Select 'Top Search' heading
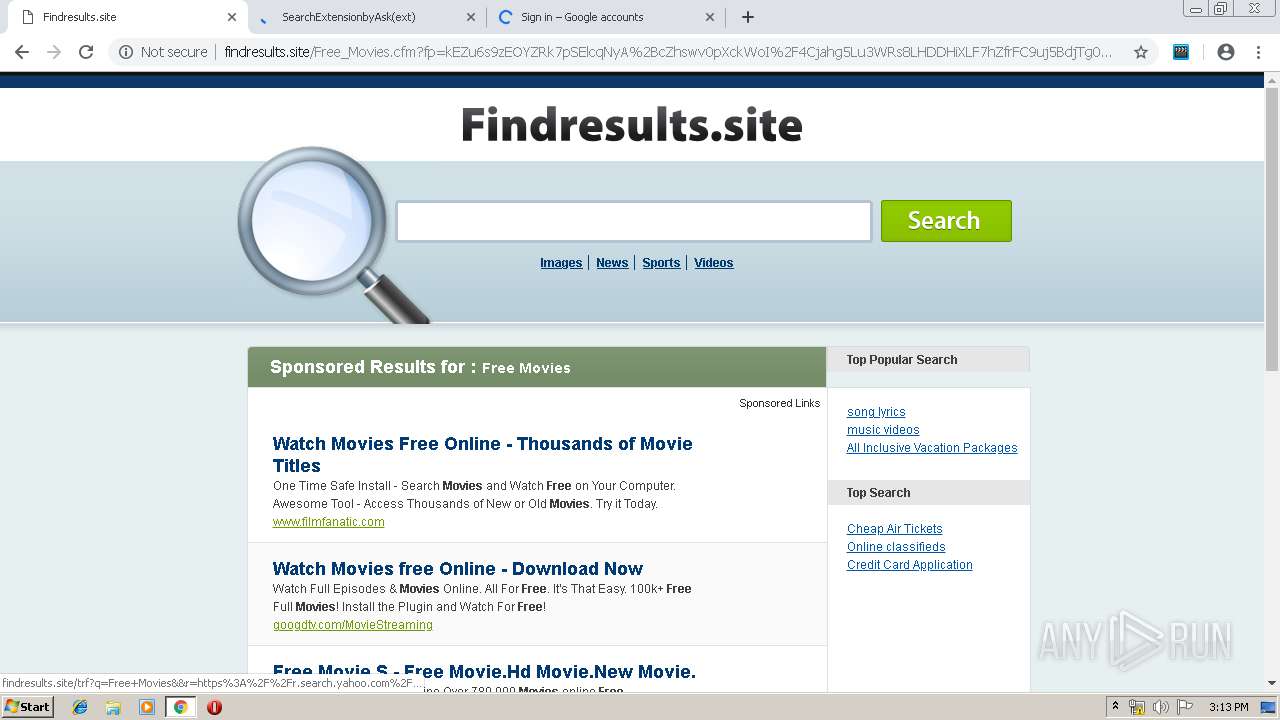Image resolution: width=1280 pixels, height=720 pixels. pos(878,493)
